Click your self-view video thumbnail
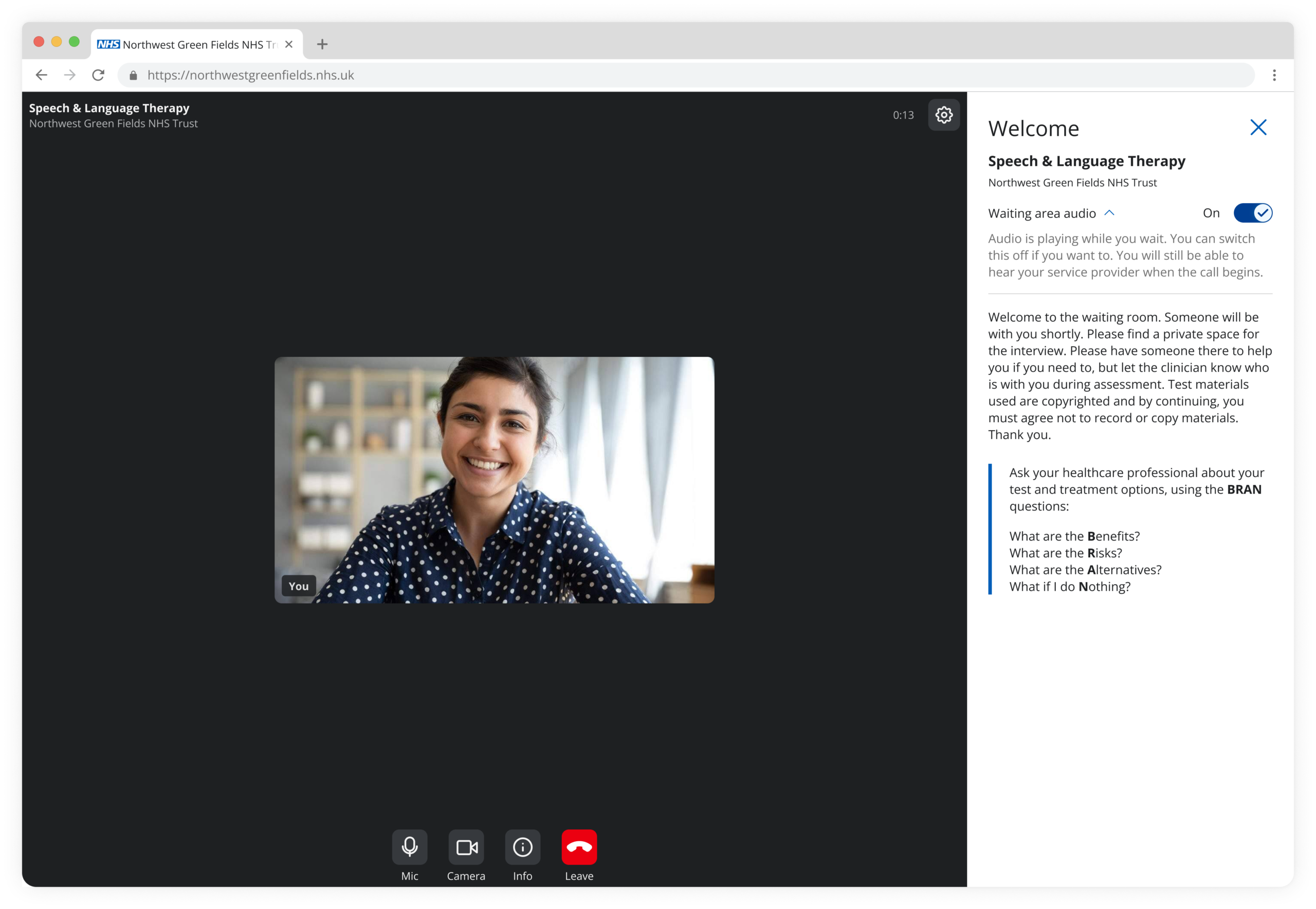1316x909 pixels. point(495,480)
